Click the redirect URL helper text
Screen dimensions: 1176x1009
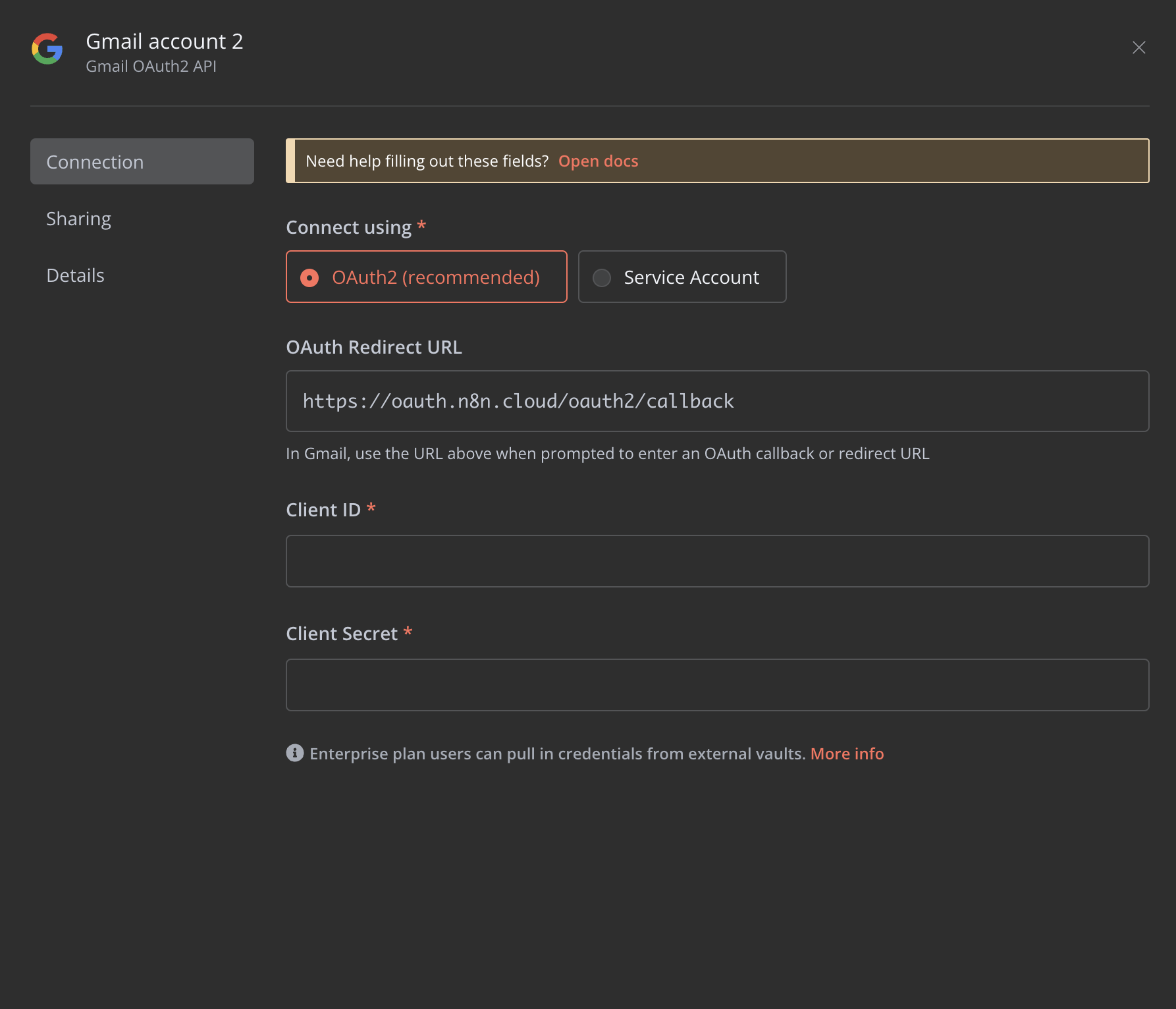pos(607,453)
